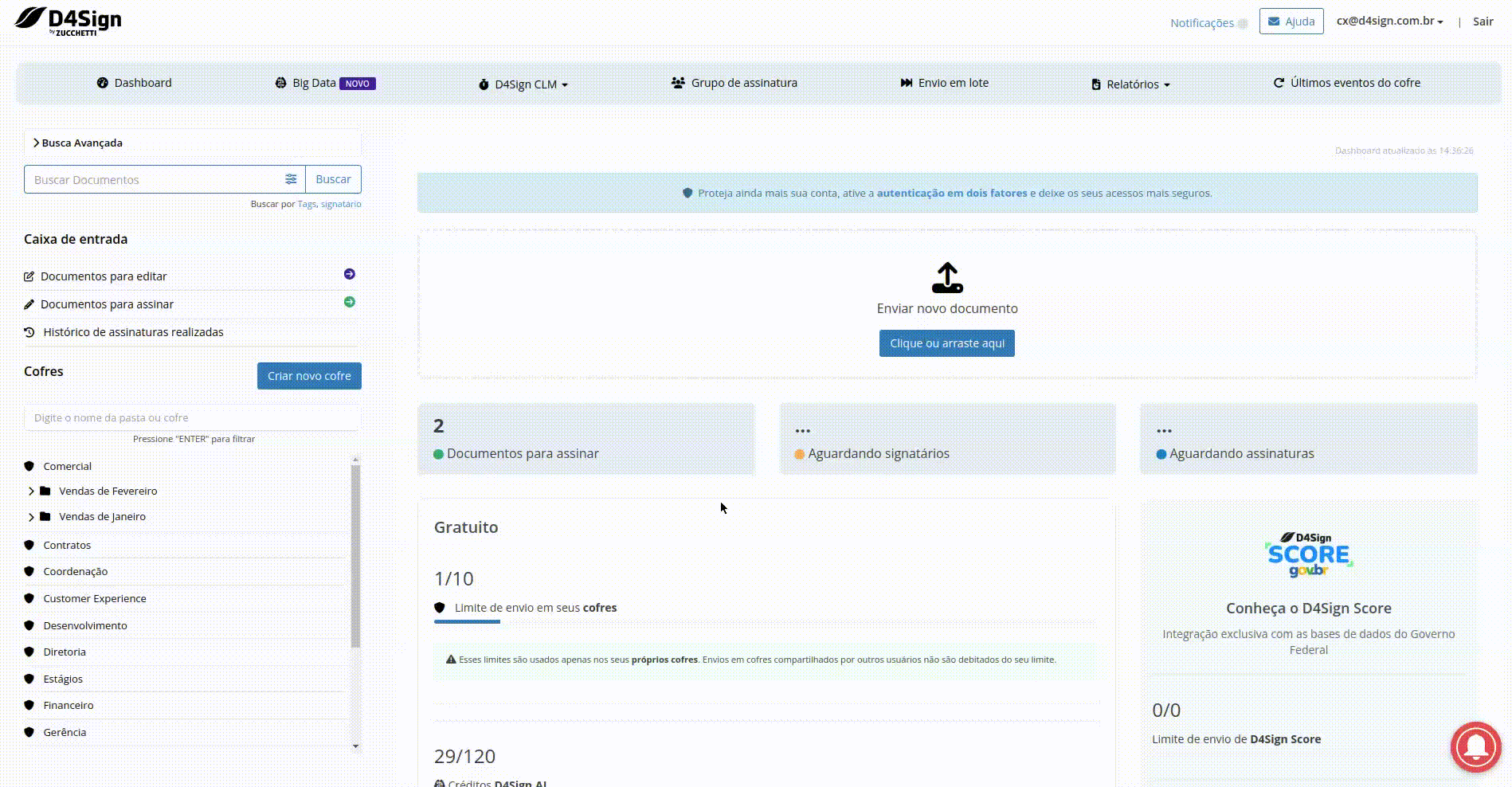The height and width of the screenshot is (787, 1512).
Task: Click the D4Sign Score gov.br logo
Action: click(1308, 554)
